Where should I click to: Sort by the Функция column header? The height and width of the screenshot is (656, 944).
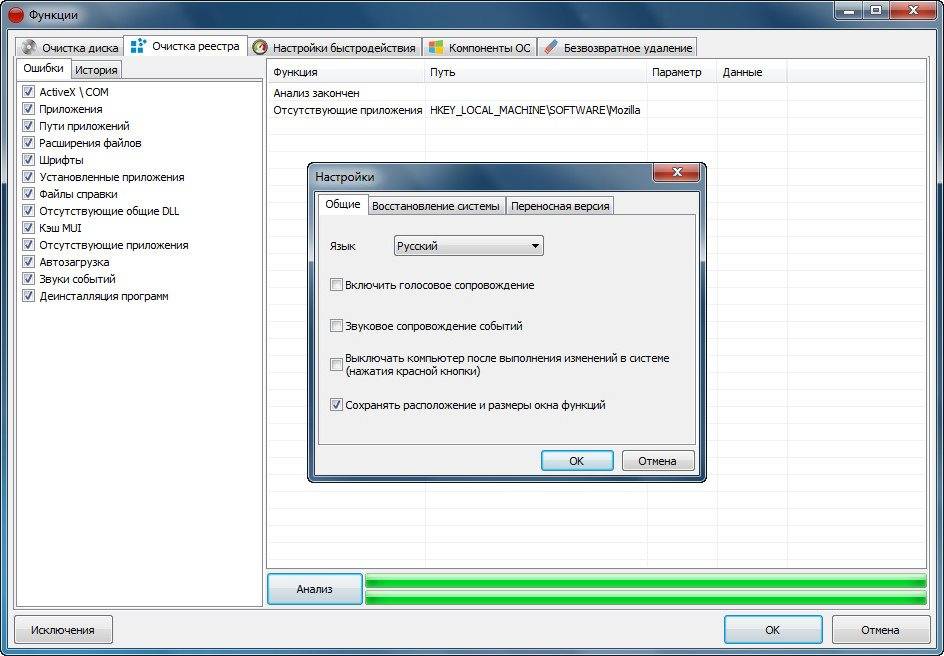[x=346, y=72]
